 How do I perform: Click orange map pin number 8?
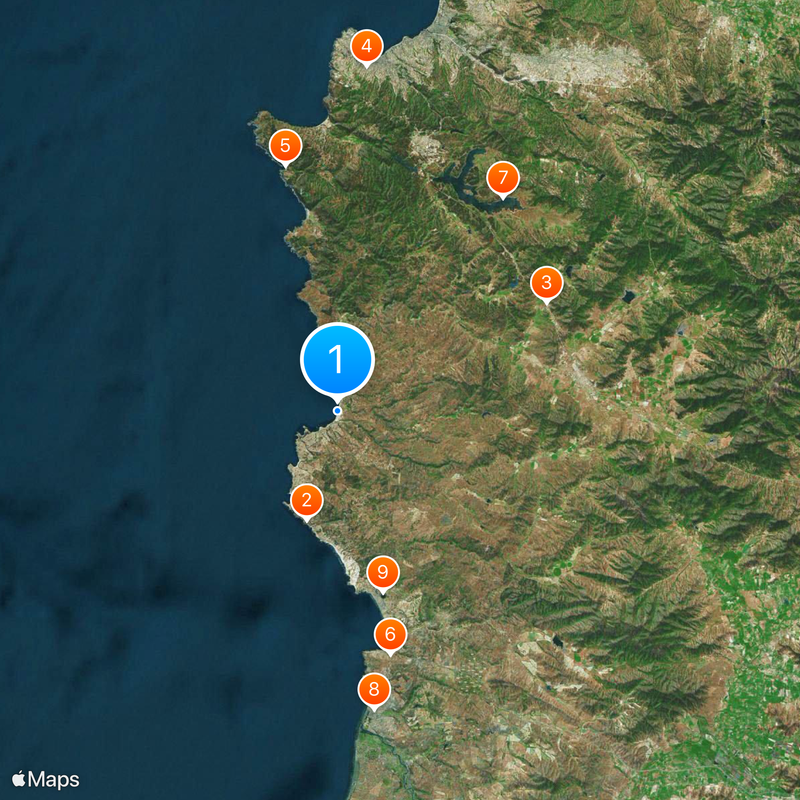374,690
